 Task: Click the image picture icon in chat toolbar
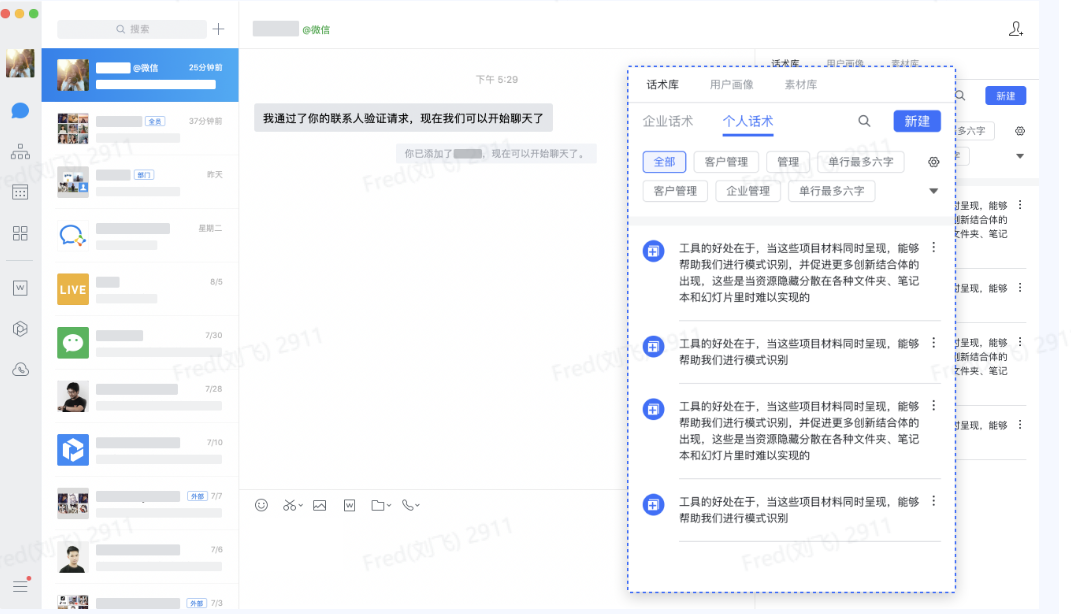point(320,505)
